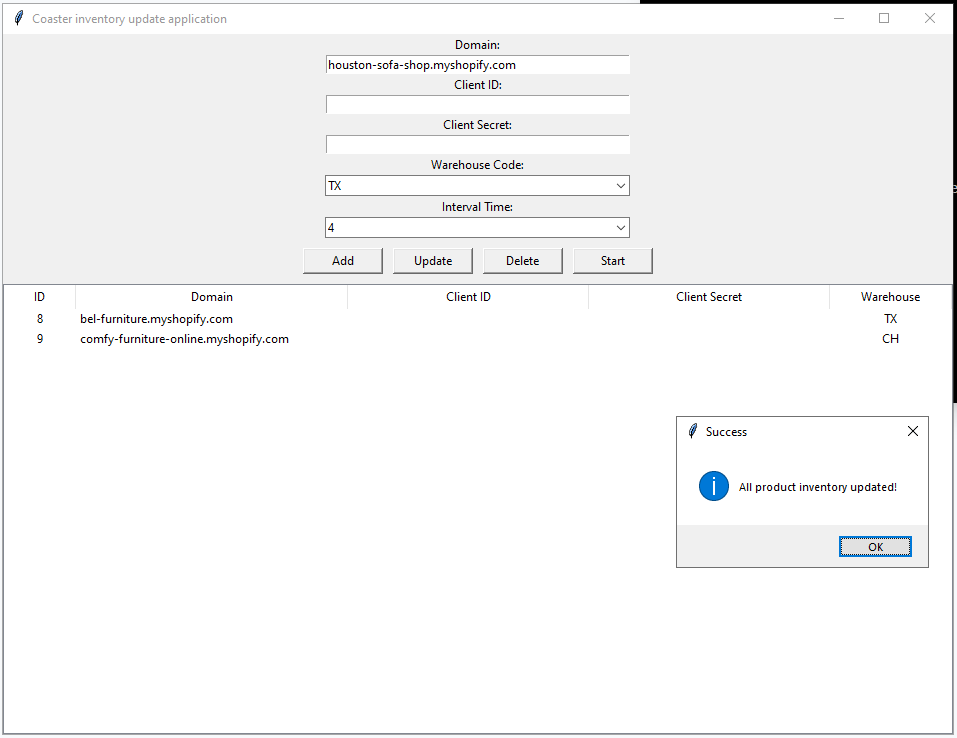This screenshot has height=738, width=957.
Task: Click the Domain column header
Action: pos(212,296)
